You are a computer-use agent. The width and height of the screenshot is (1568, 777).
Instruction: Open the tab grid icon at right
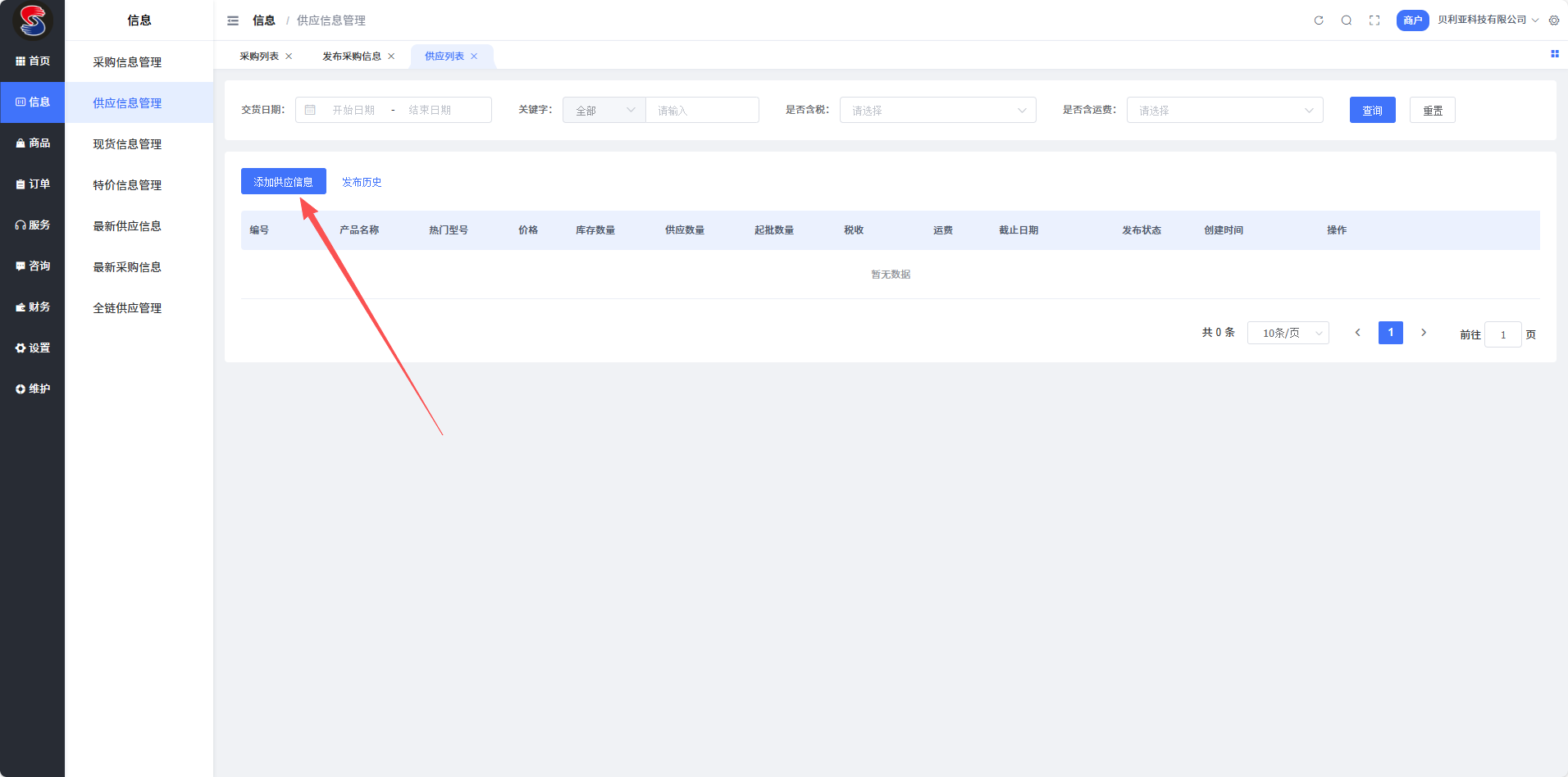click(1554, 54)
